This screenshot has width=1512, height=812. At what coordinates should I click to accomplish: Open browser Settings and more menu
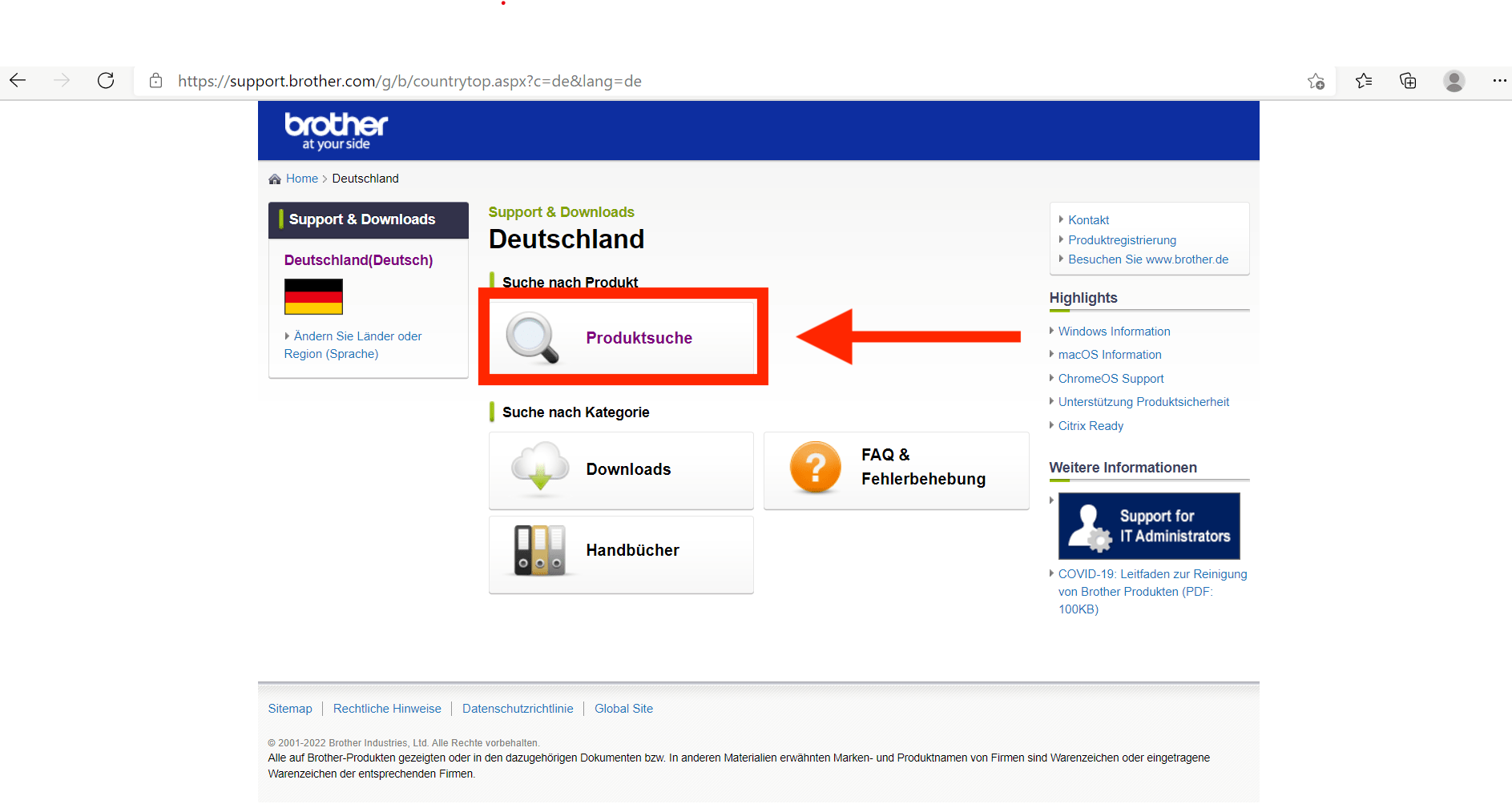coord(1499,80)
